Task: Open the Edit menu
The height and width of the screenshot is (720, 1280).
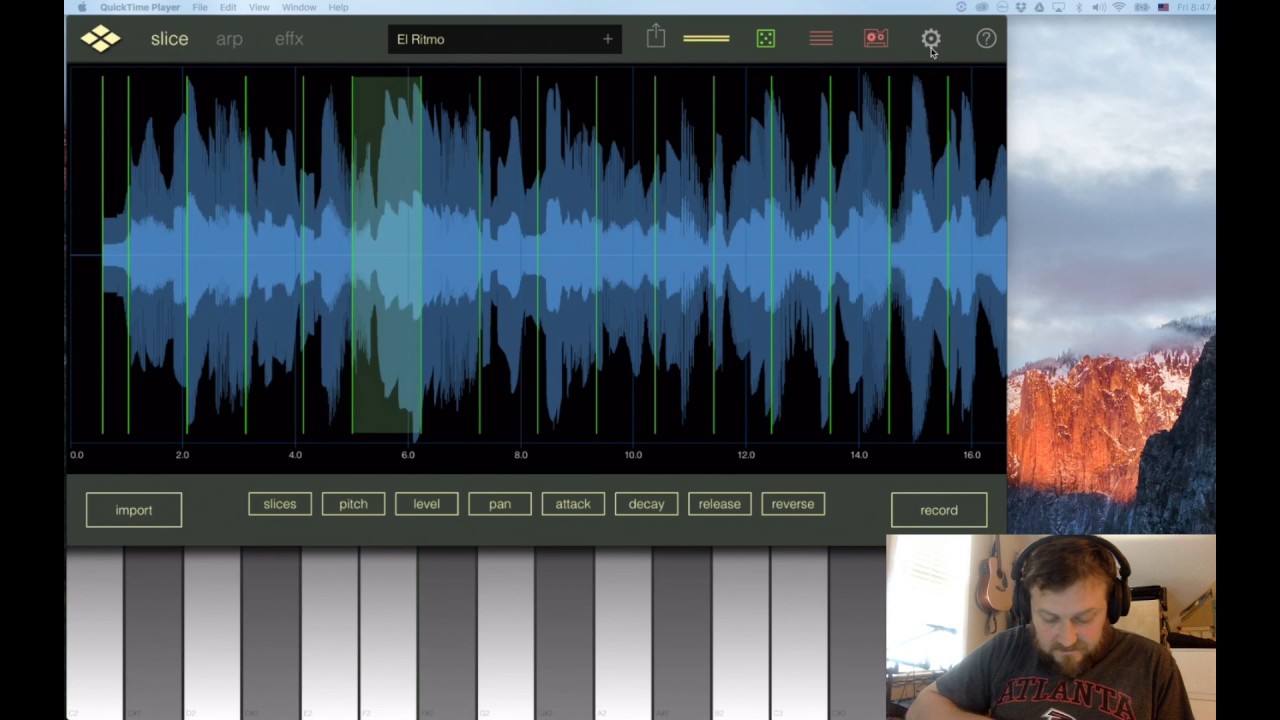Action: [x=228, y=7]
